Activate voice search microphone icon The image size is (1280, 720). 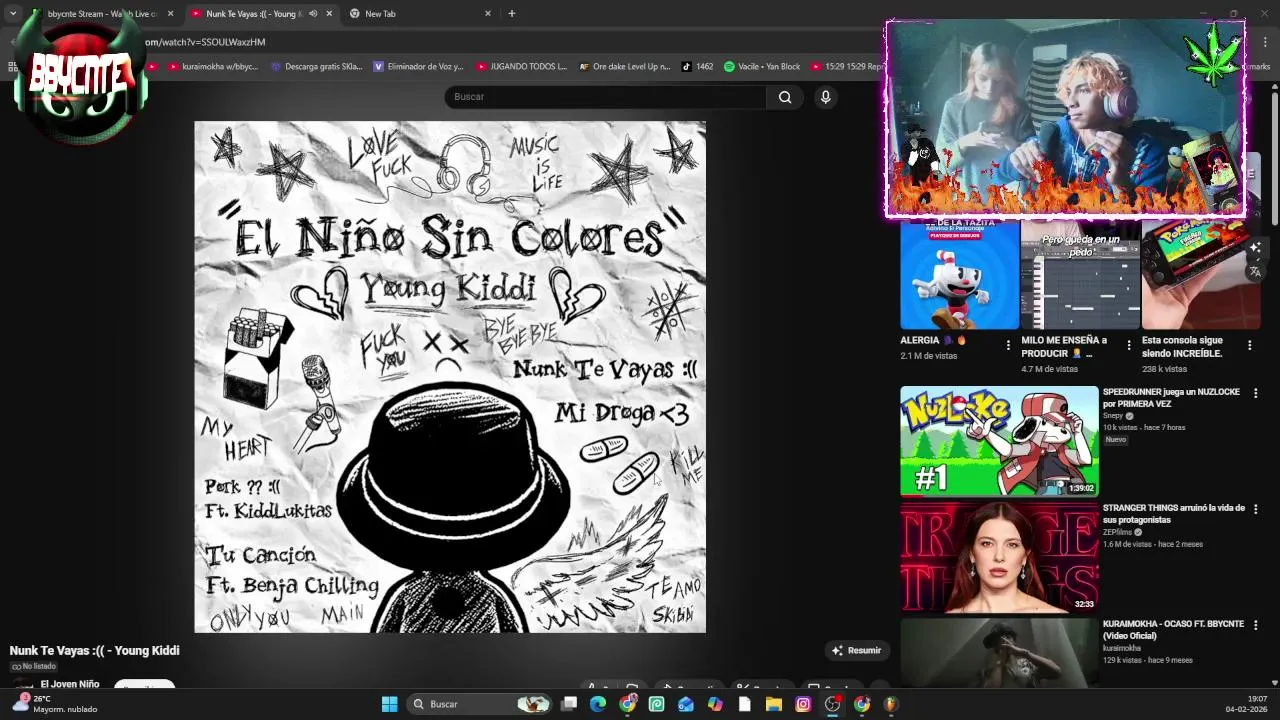825,97
